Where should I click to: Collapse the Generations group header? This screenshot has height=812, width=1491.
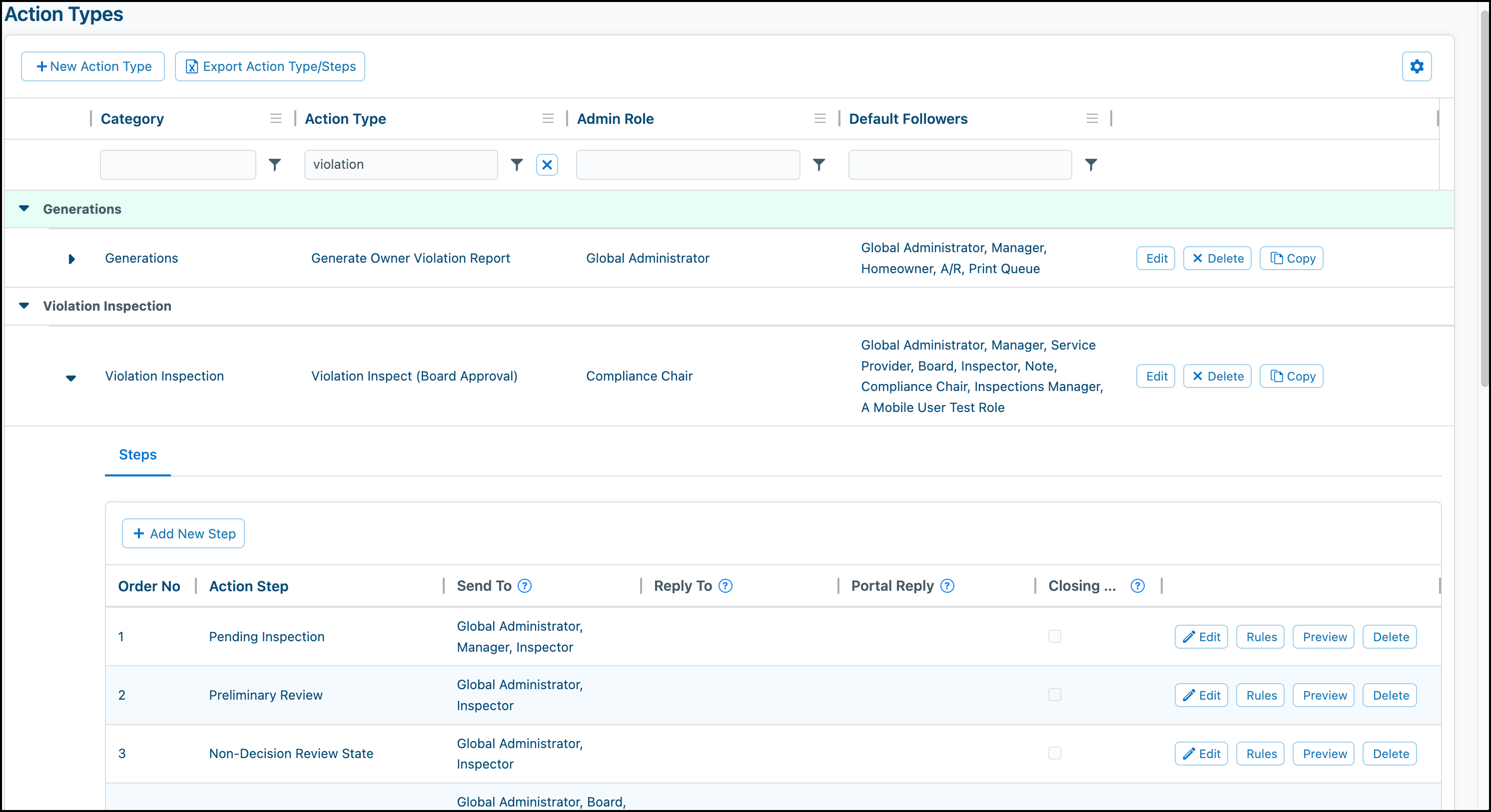pyautogui.click(x=23, y=209)
